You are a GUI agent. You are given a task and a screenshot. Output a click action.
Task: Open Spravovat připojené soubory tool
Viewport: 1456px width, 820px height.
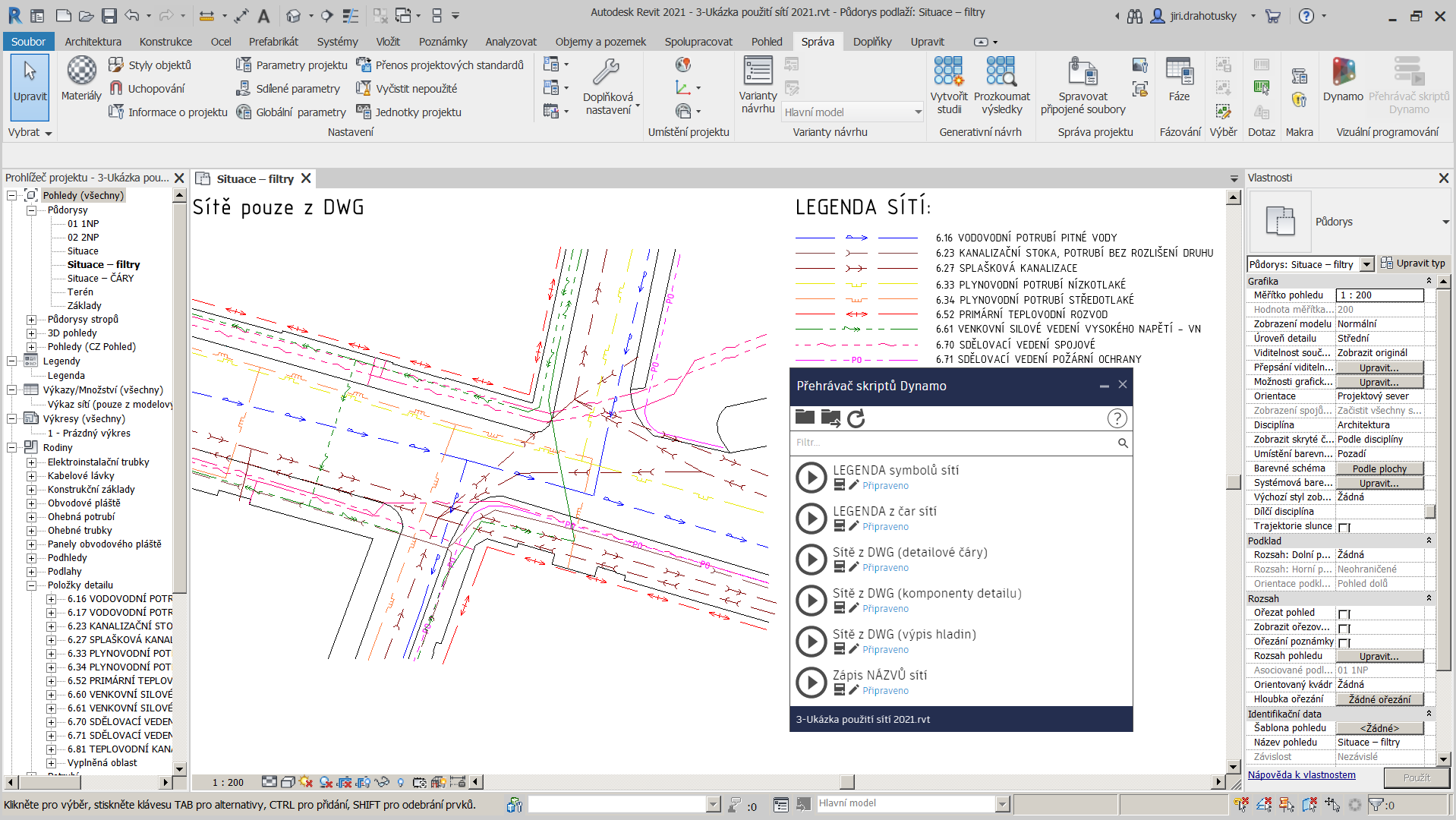tap(1083, 86)
